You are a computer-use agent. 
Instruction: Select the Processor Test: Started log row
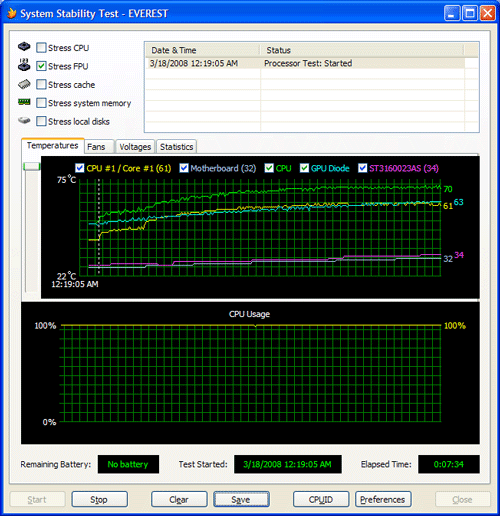click(305, 63)
